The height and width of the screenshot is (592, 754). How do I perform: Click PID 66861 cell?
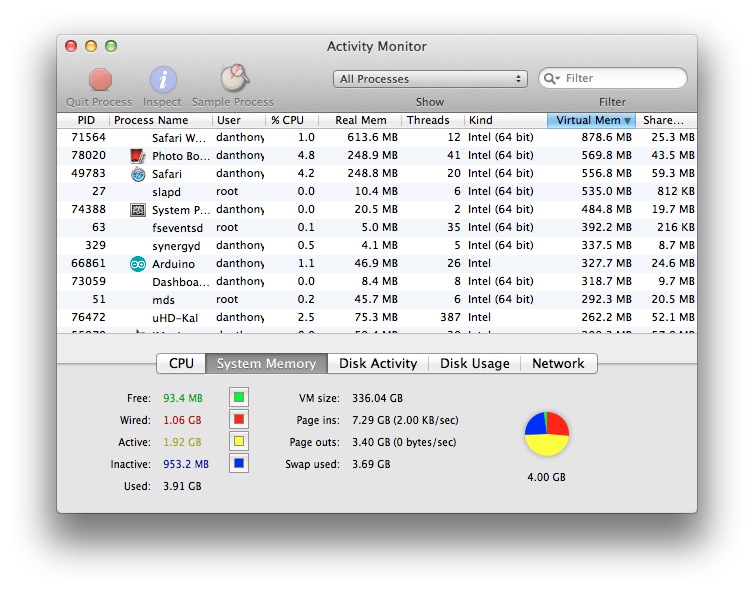[x=88, y=264]
